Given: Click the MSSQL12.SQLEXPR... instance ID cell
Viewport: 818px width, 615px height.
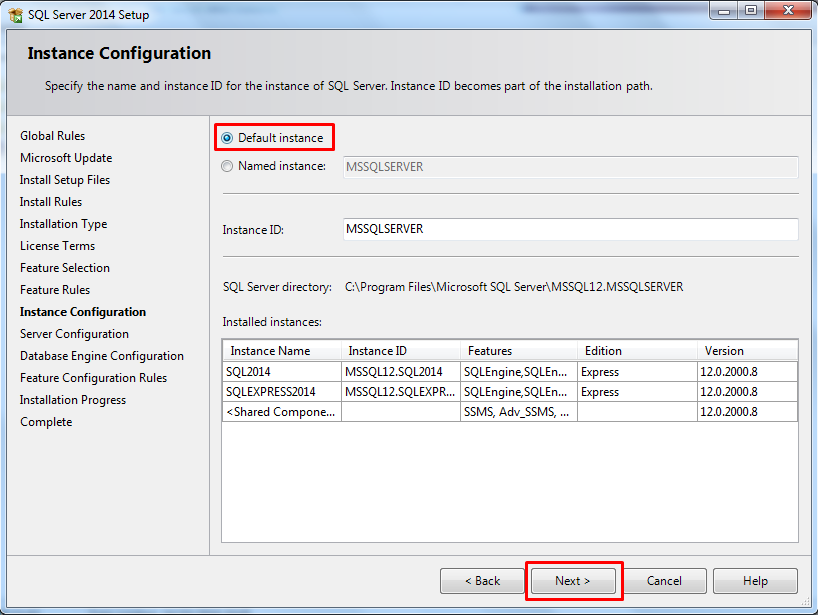Looking at the screenshot, I should 401,392.
